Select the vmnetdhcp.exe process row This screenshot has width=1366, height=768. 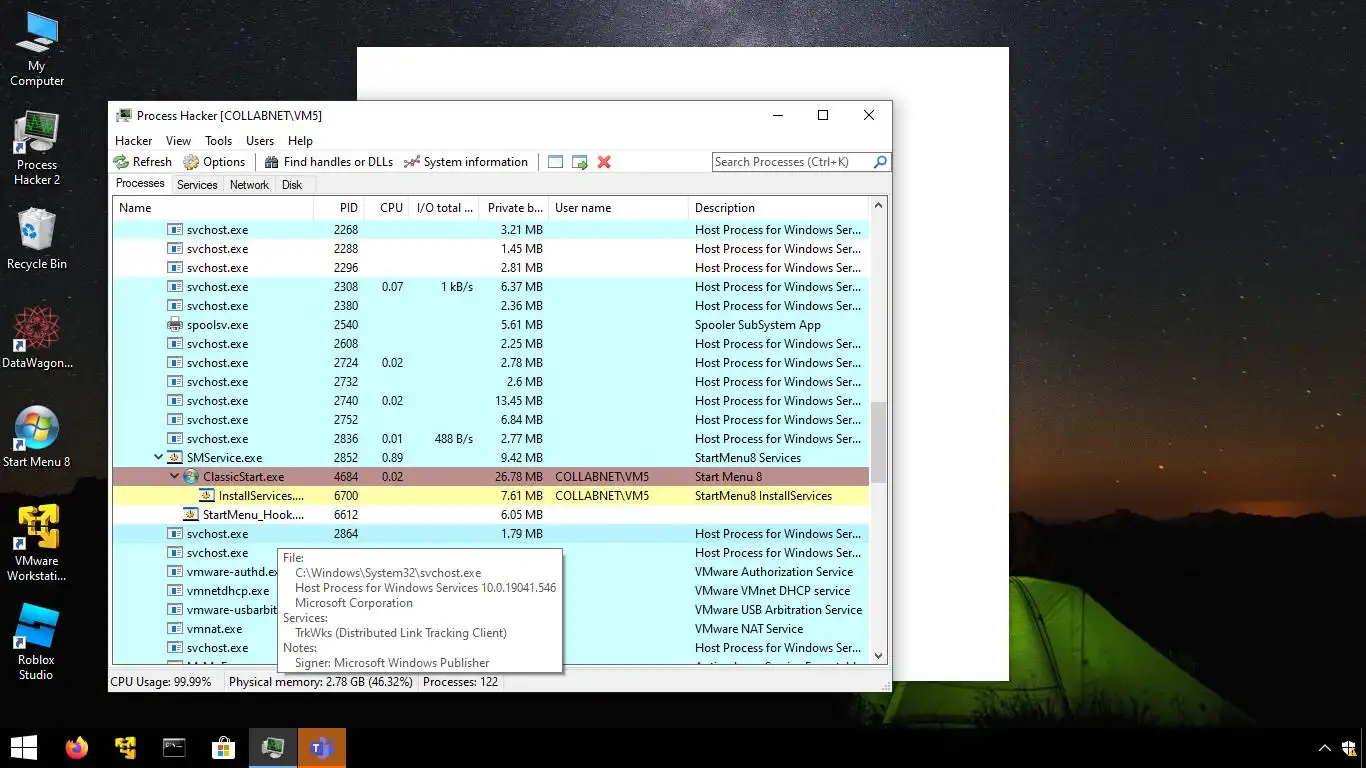click(490, 591)
